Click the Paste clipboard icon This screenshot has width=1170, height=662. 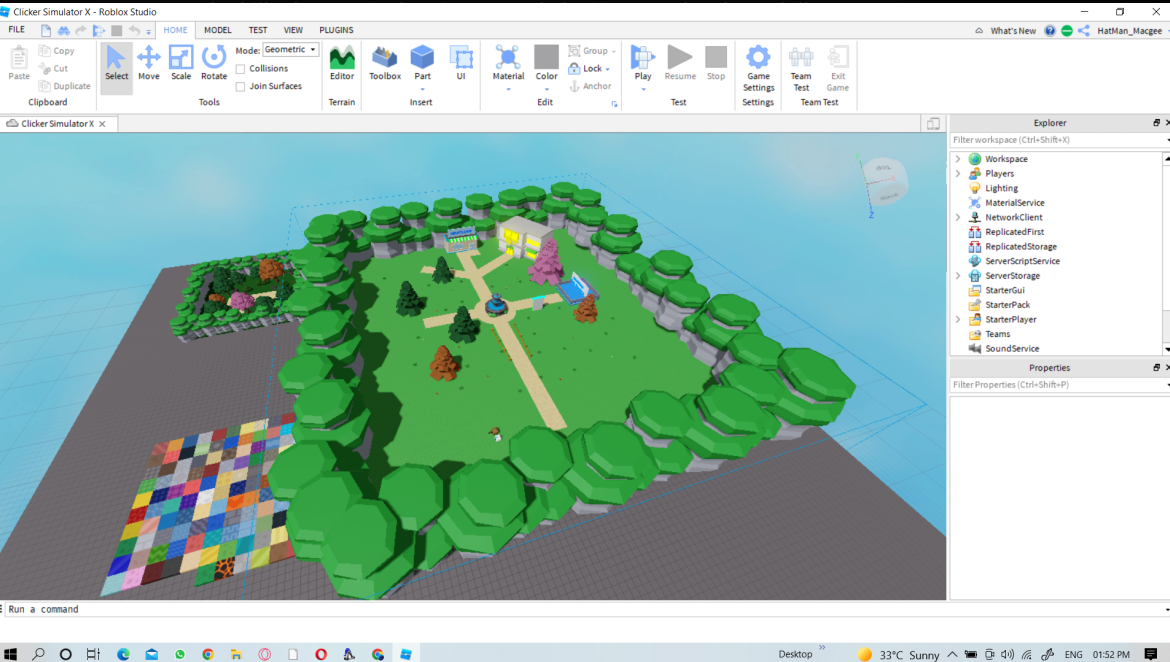pos(19,57)
